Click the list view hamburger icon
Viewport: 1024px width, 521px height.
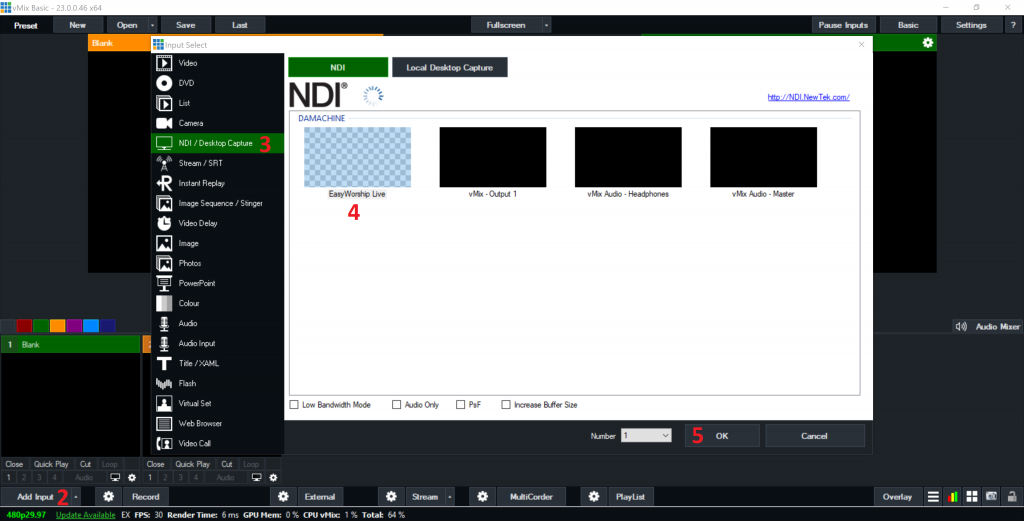click(x=933, y=497)
